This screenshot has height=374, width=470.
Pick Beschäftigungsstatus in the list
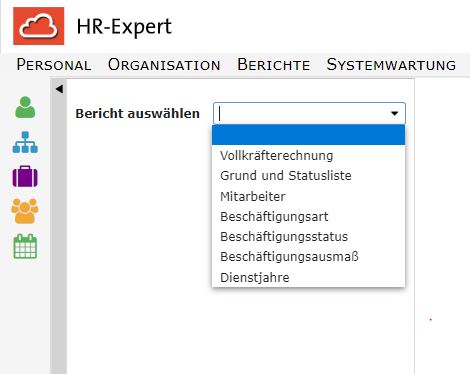pos(308,237)
